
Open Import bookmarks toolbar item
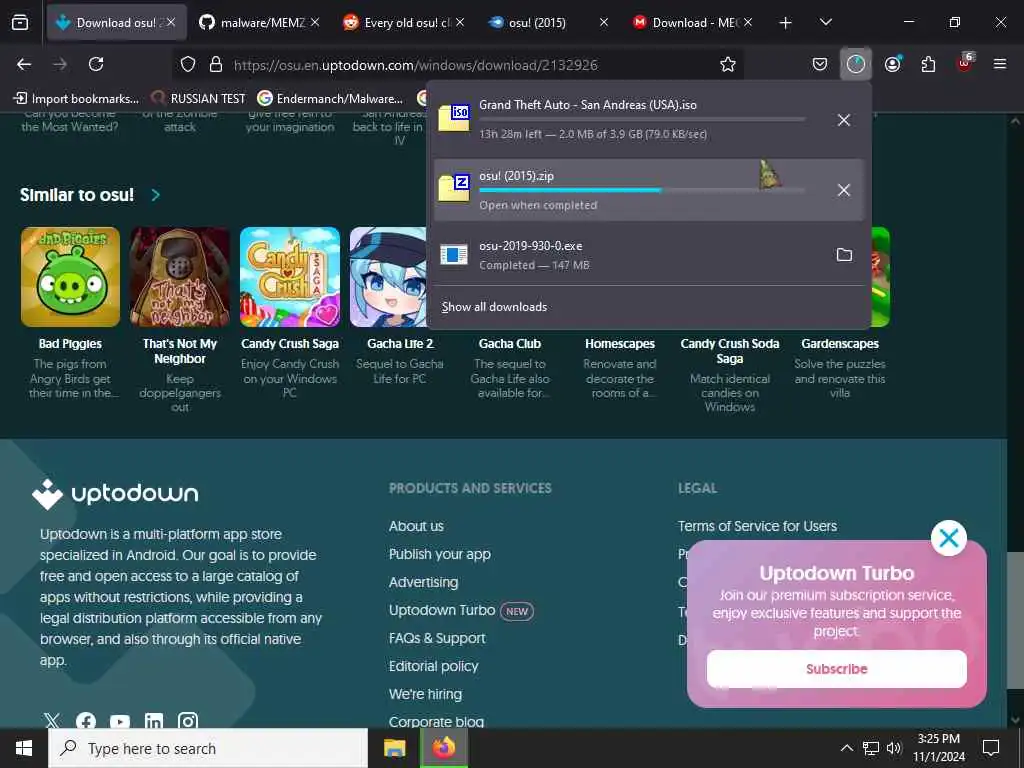click(76, 99)
